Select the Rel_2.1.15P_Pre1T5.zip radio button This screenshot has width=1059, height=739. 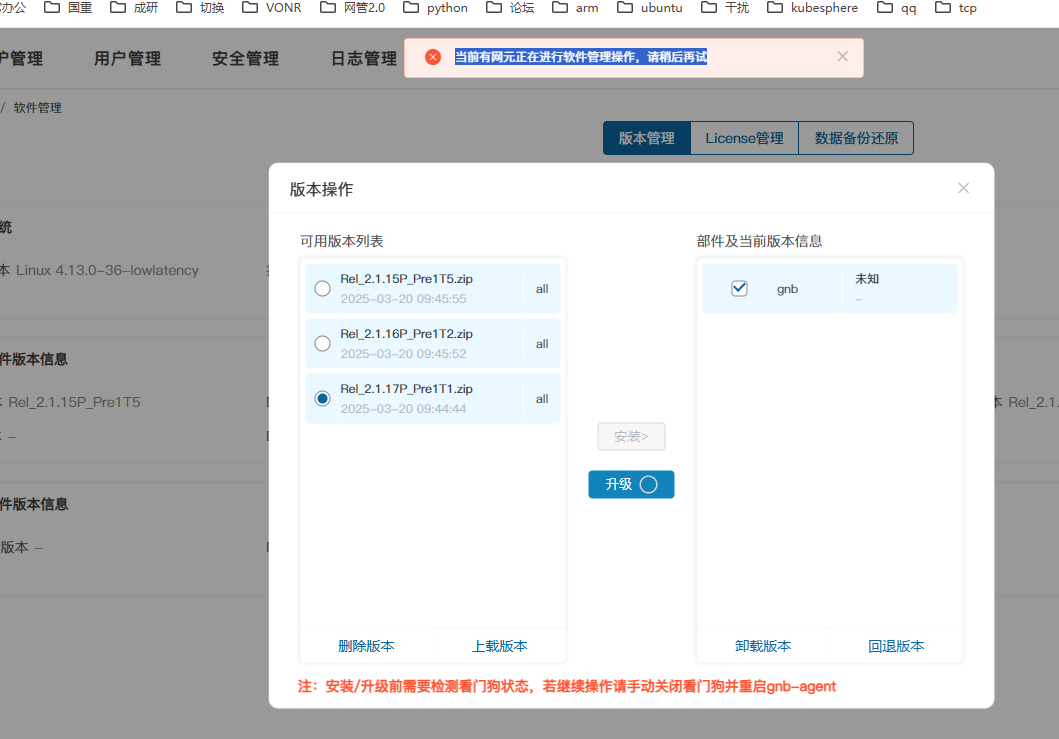pos(322,289)
